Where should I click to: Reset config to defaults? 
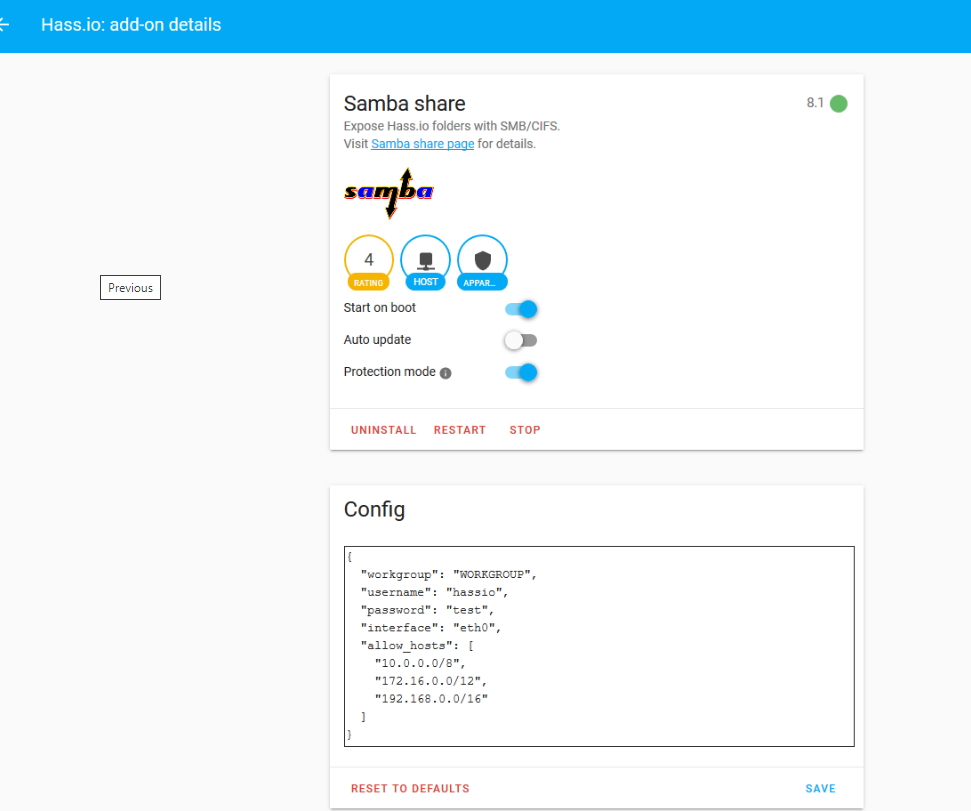tap(410, 788)
